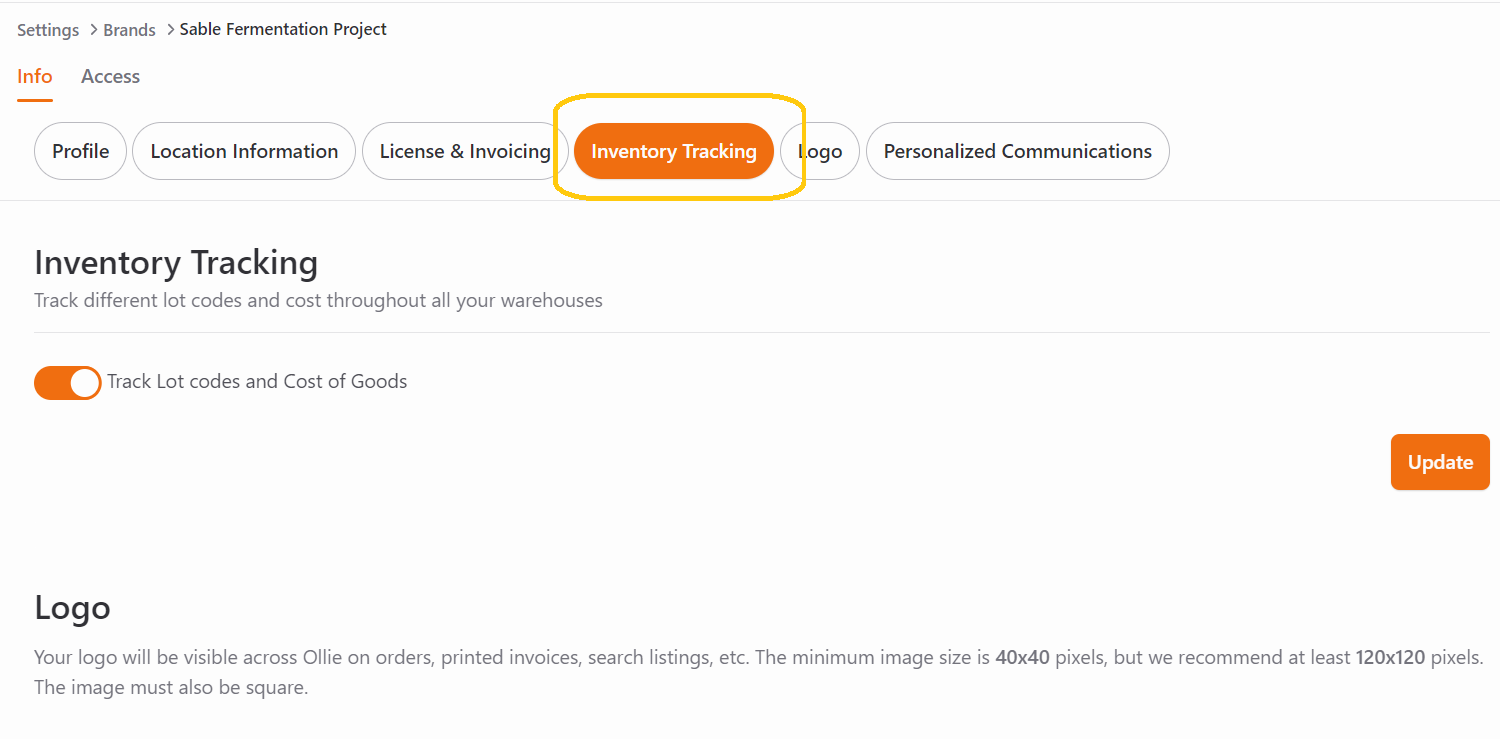
Task: Open the Access tab
Action: (x=110, y=77)
